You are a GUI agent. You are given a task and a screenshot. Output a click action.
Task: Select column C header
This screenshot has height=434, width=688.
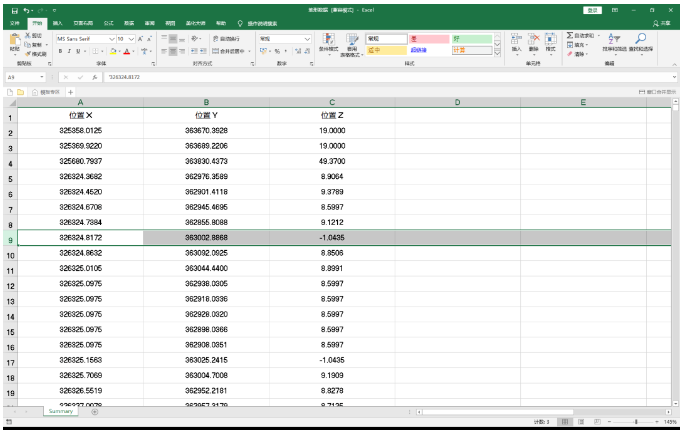click(x=332, y=102)
